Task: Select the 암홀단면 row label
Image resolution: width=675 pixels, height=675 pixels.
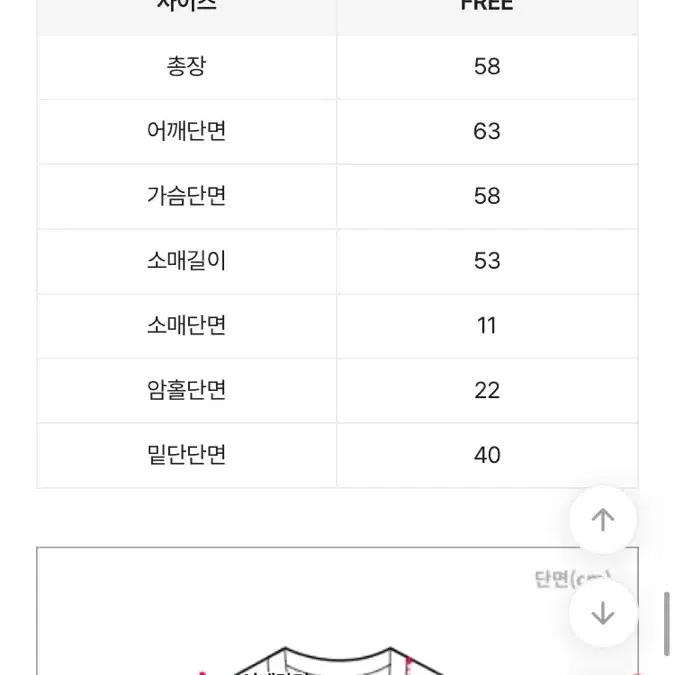Action: coord(186,390)
